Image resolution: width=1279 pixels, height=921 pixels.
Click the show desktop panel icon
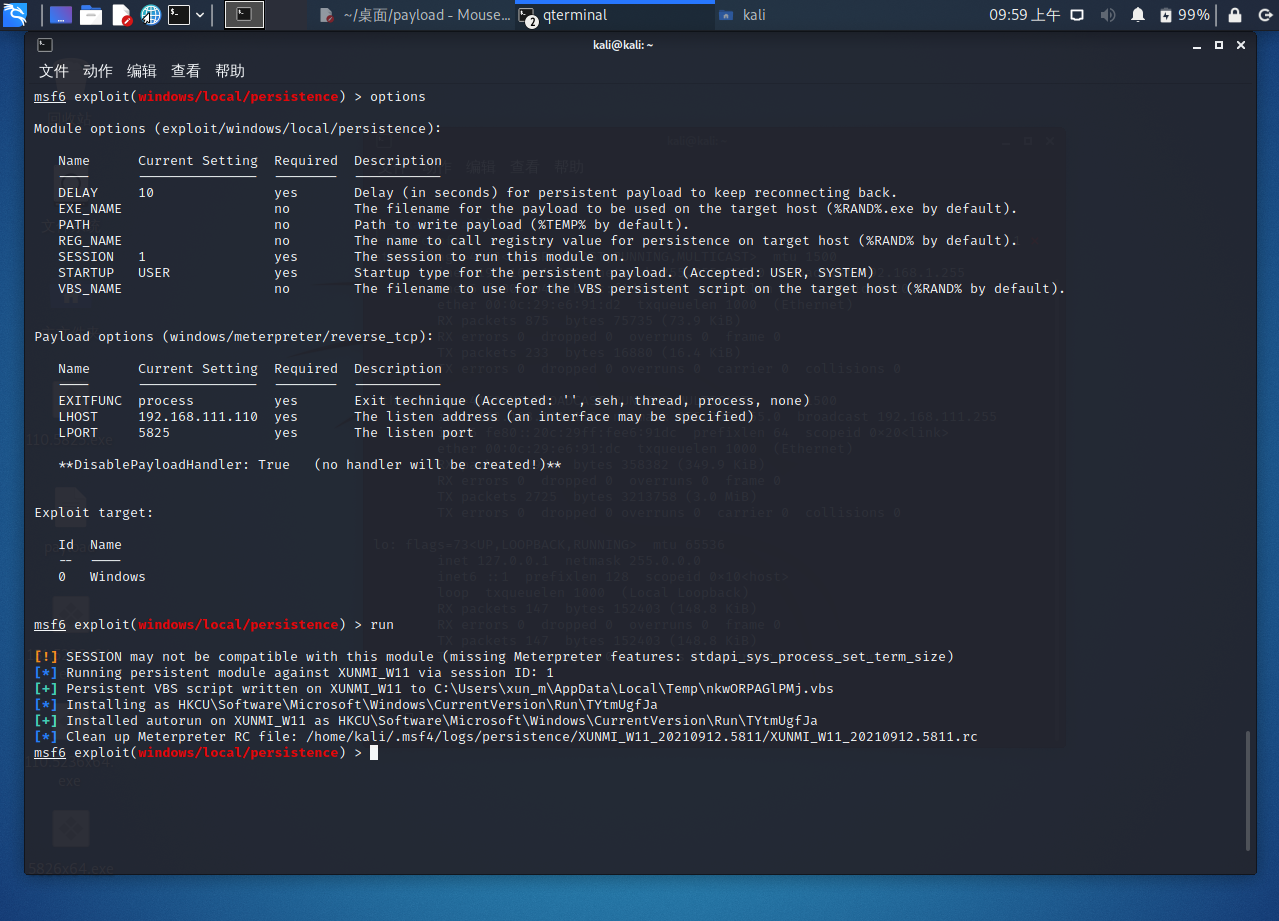(x=60, y=15)
